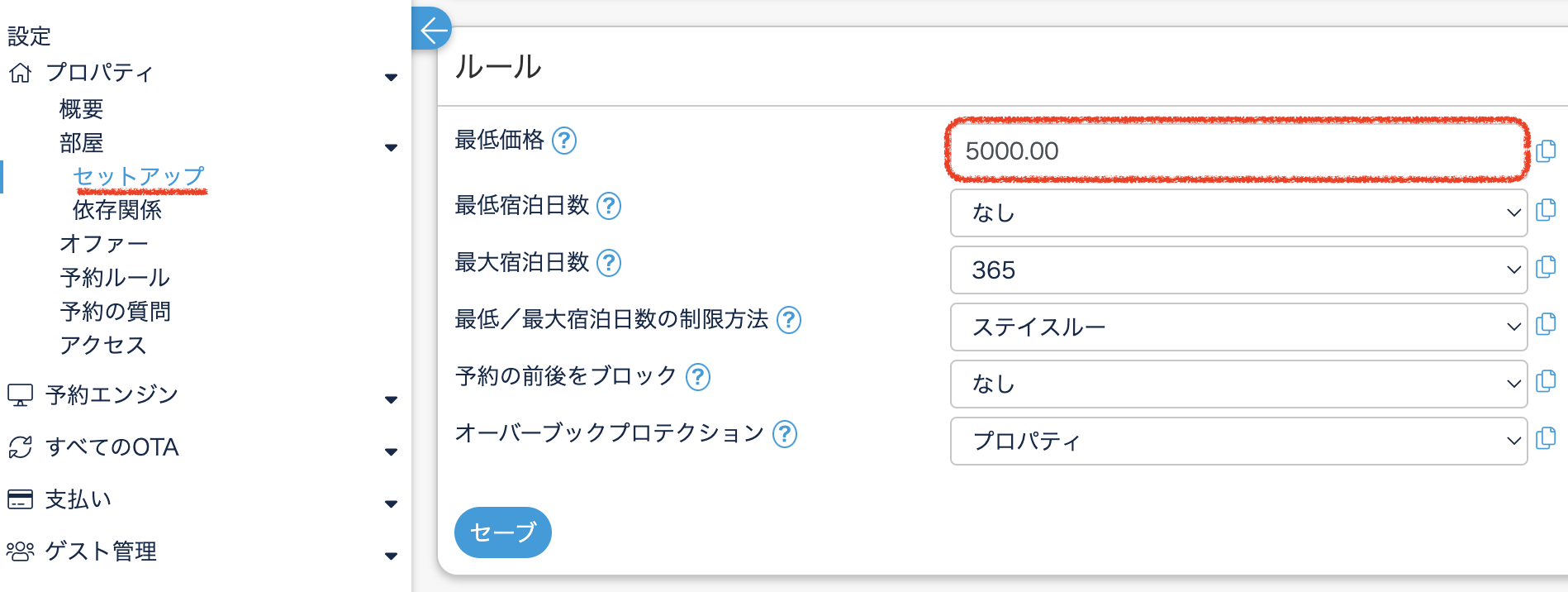The width and height of the screenshot is (1568, 592).
Task: Open the ステイスルー restriction method dropdown
Action: (x=1238, y=327)
